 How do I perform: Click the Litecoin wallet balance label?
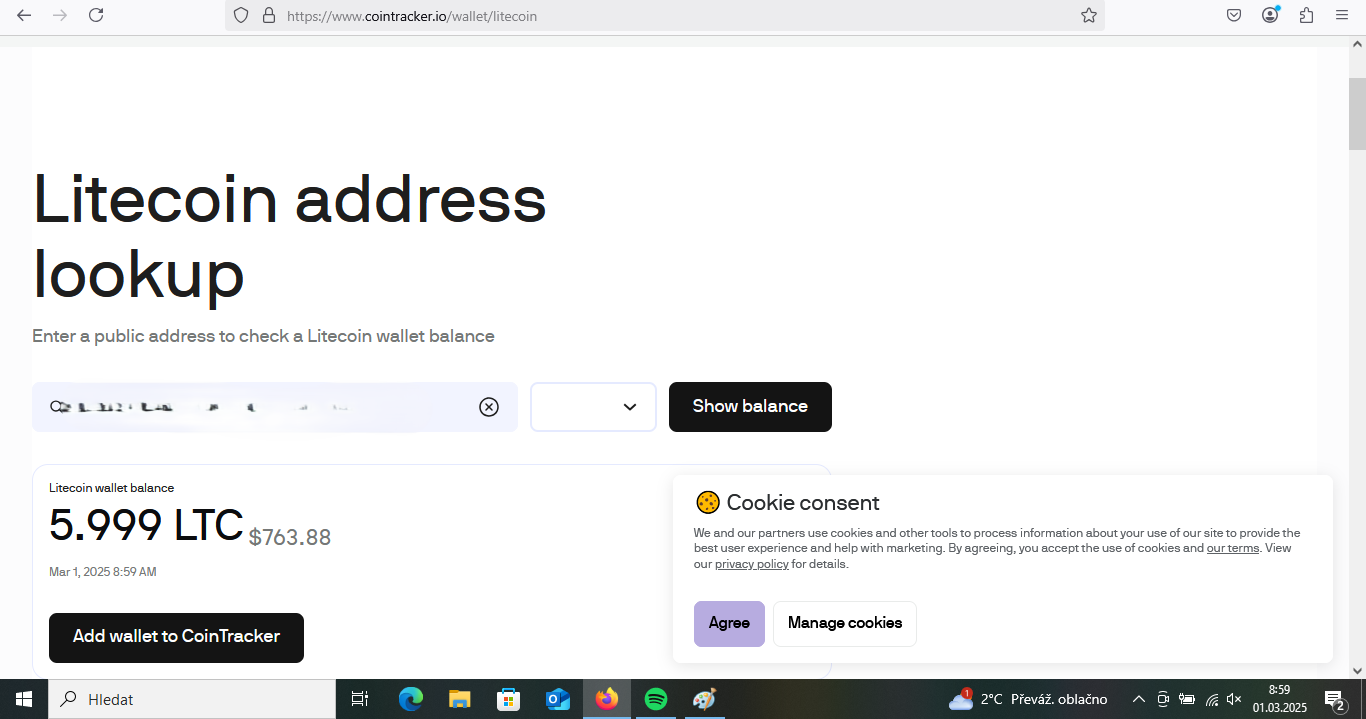[x=111, y=488]
